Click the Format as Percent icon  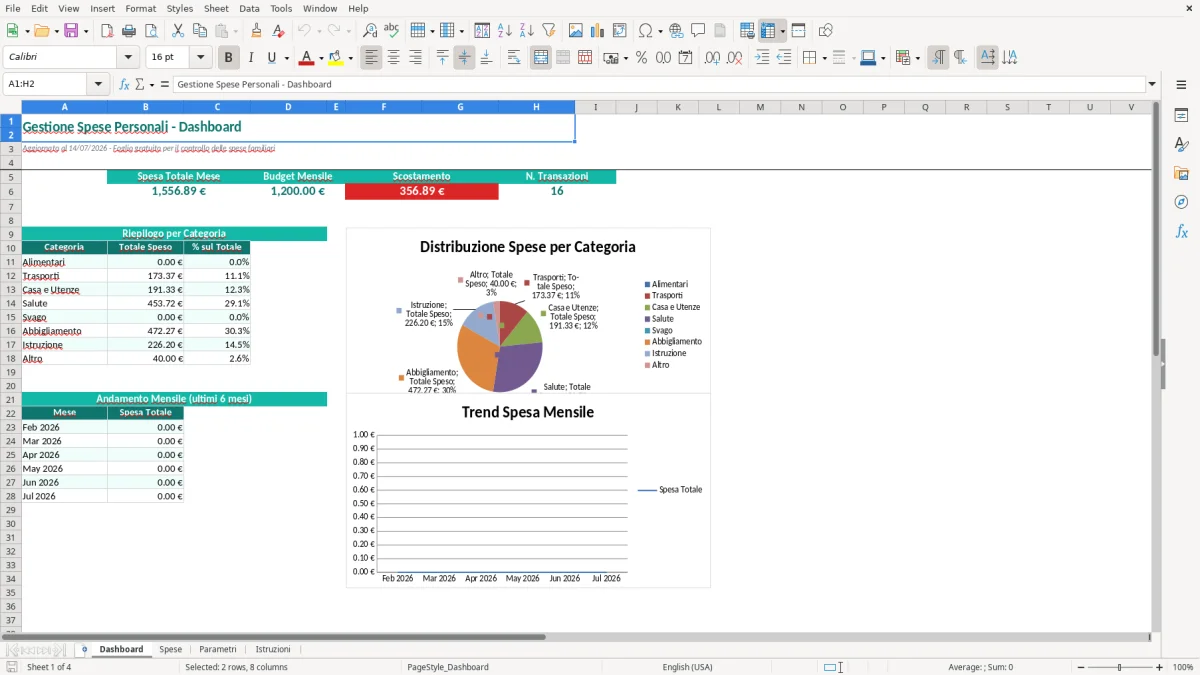coord(641,58)
